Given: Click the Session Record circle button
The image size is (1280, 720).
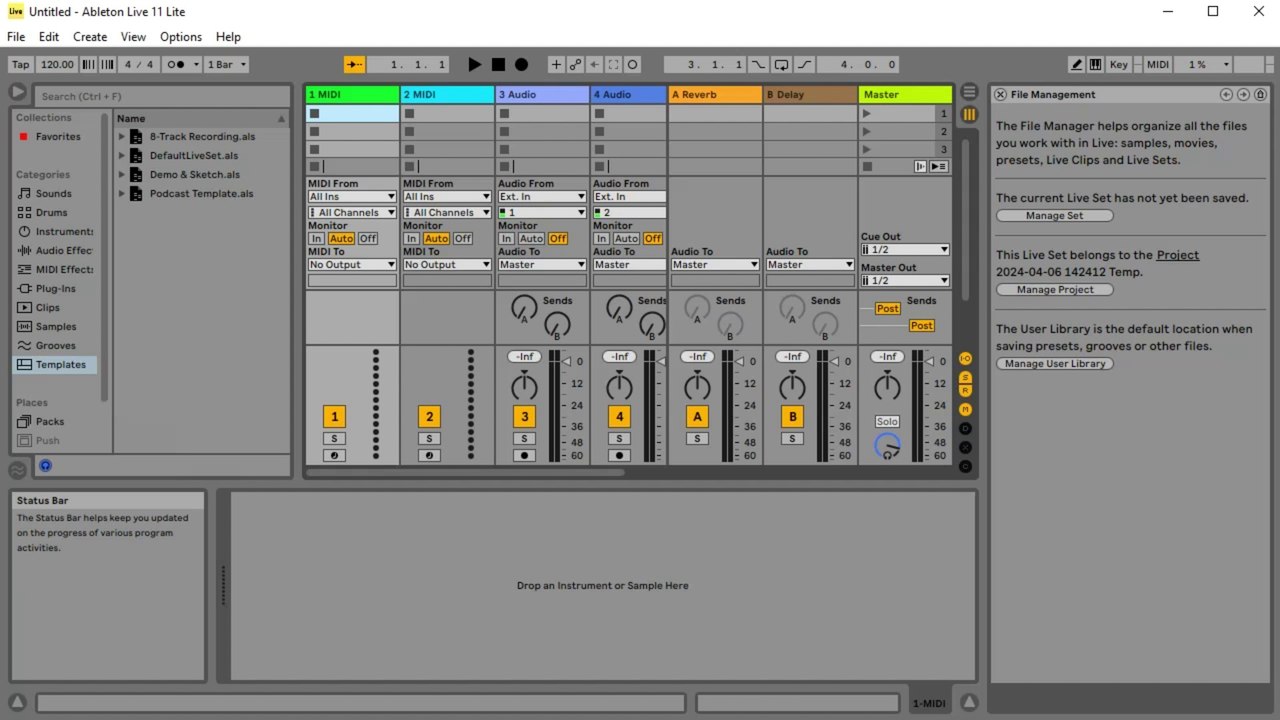Looking at the screenshot, I should coord(632,64).
